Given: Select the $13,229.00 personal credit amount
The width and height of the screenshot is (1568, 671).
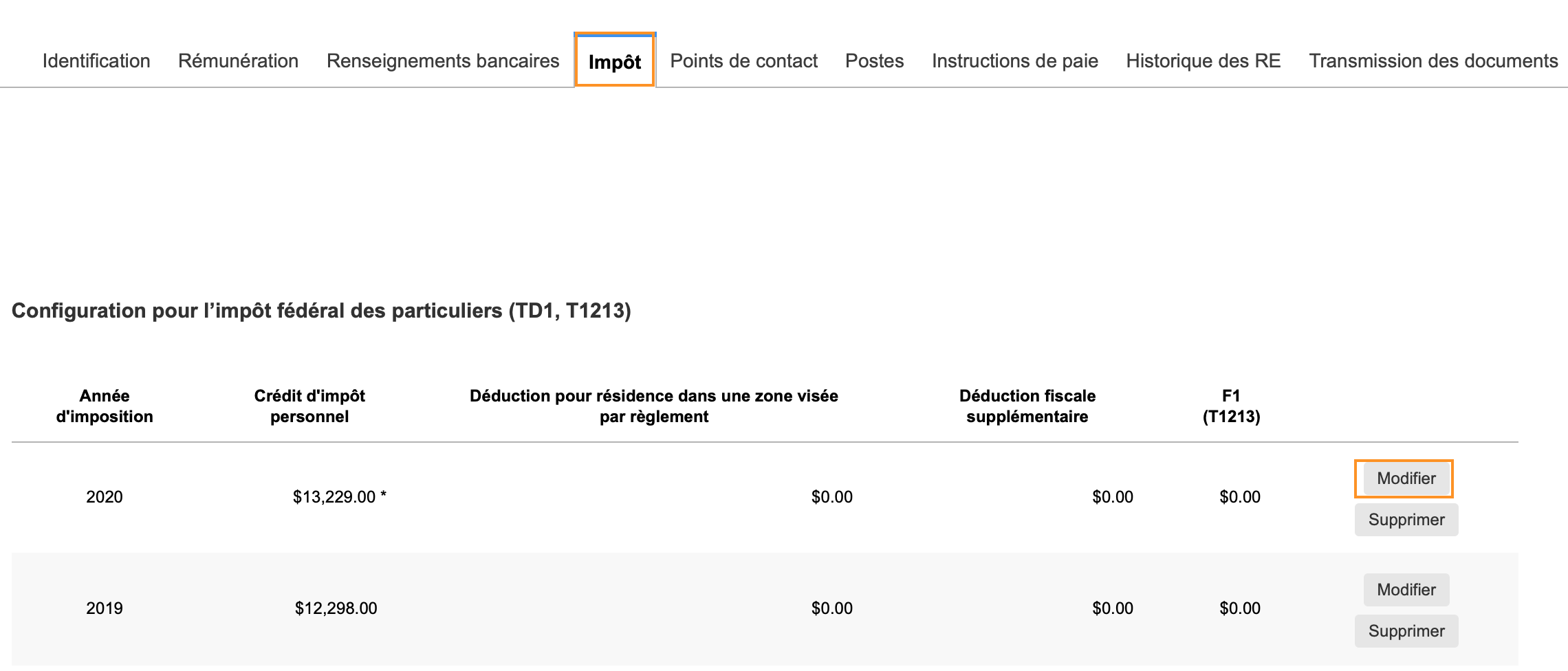Looking at the screenshot, I should (x=334, y=497).
